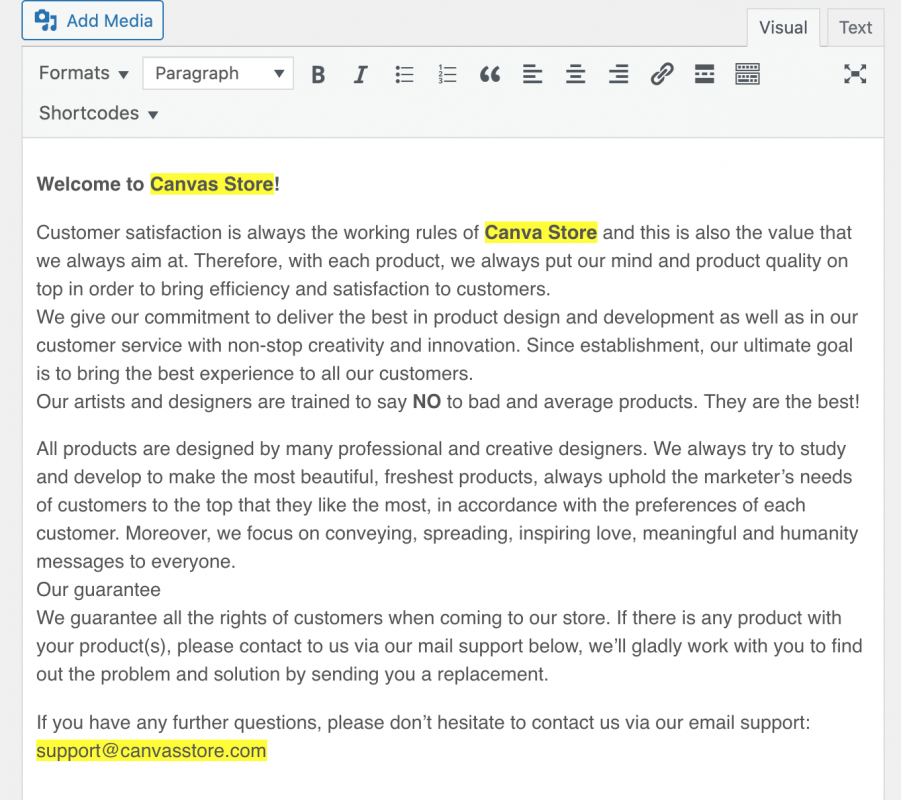Open the Paragraph style dropdown
This screenshot has width=901, height=800.
point(218,74)
